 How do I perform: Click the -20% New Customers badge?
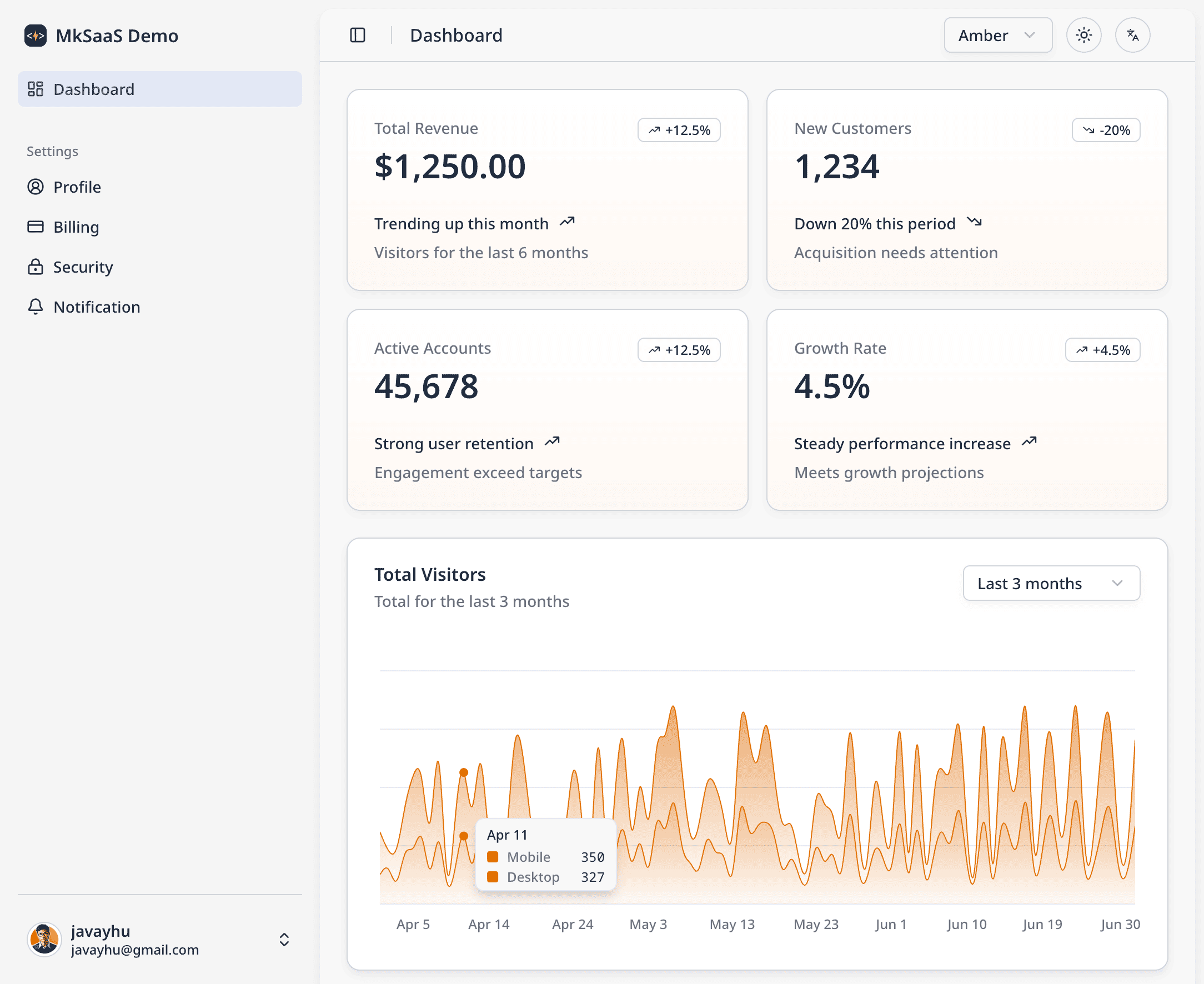tap(1105, 130)
